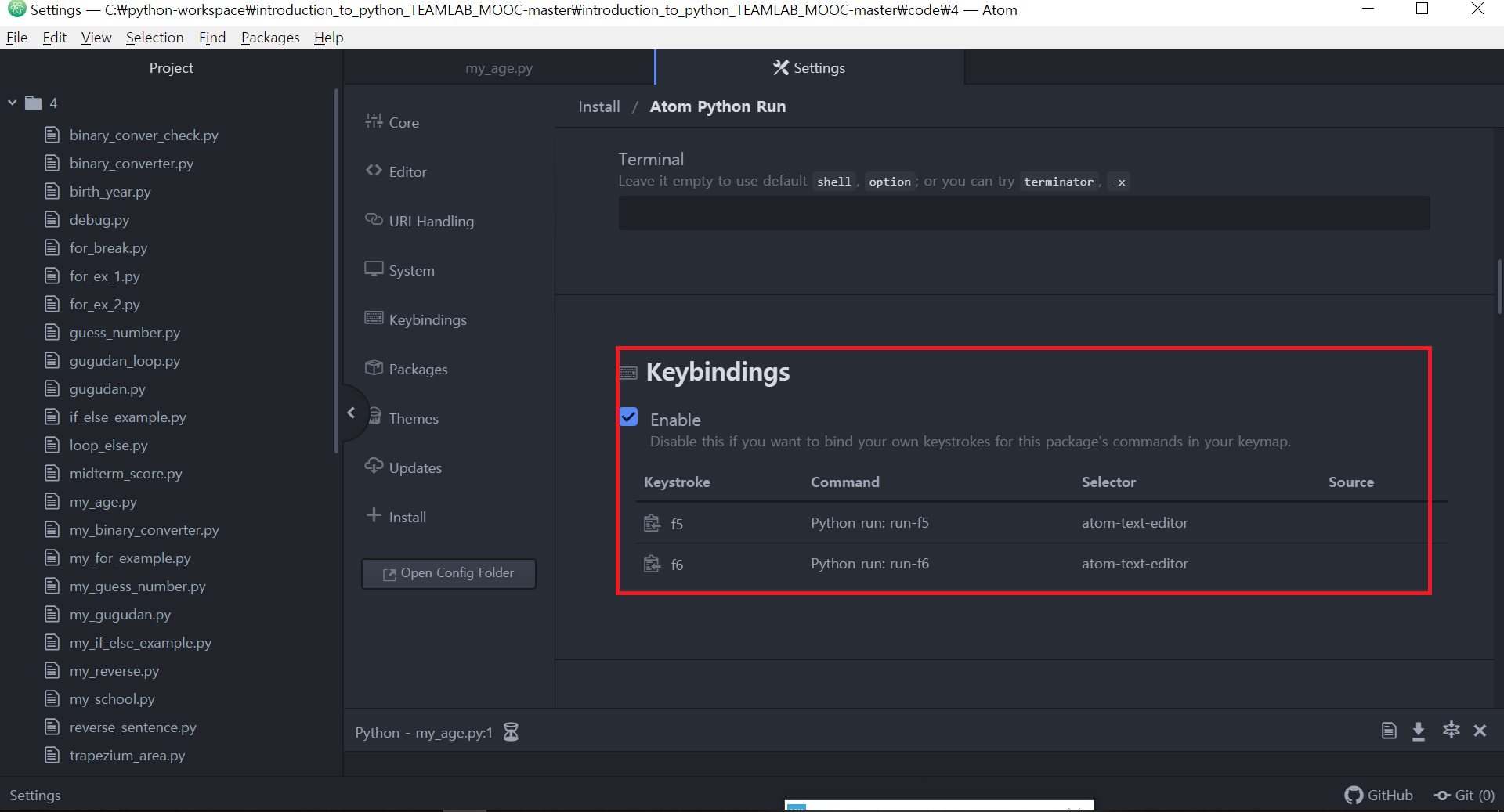Click the download arrow icon in run panel

pyautogui.click(x=1419, y=731)
